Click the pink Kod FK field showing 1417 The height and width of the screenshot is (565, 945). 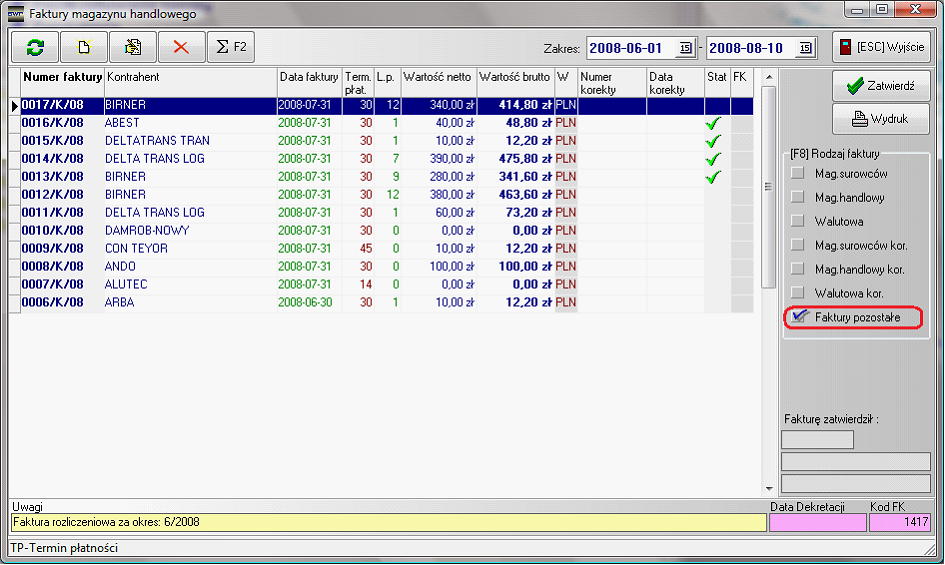[x=900, y=522]
